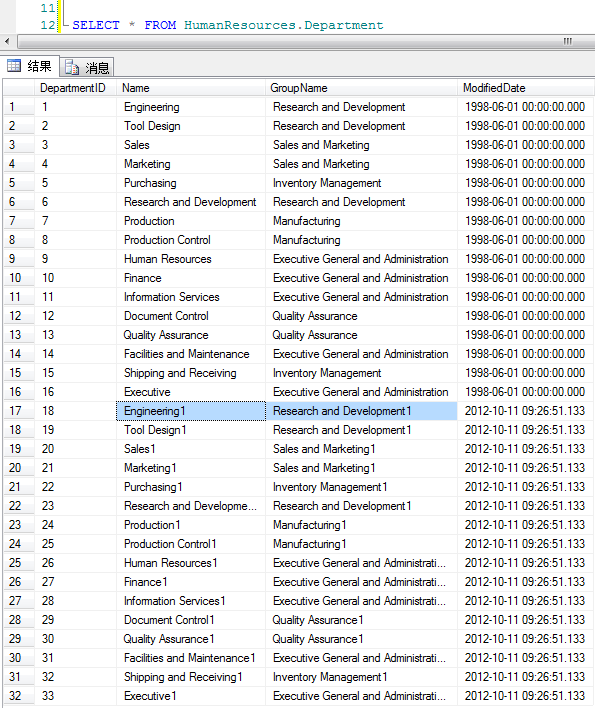
Task: Collapse the SQL code outline marker at line 12
Action: coord(65,25)
